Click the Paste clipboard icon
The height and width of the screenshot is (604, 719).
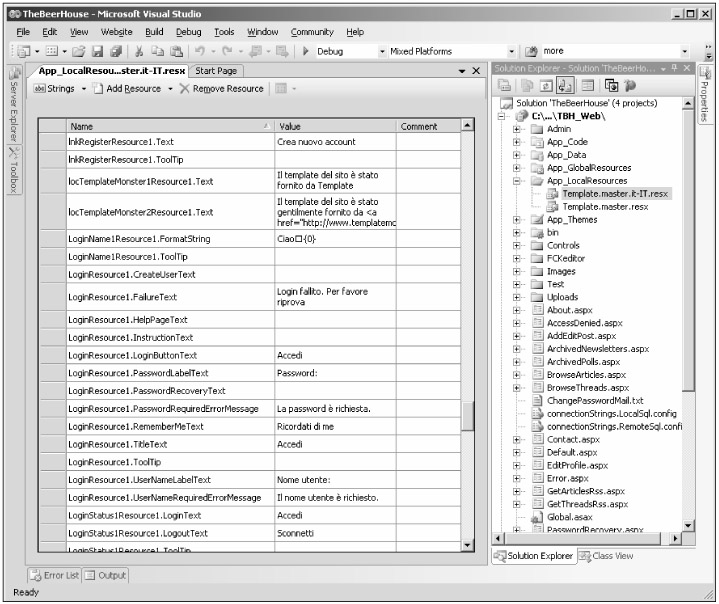click(x=174, y=51)
